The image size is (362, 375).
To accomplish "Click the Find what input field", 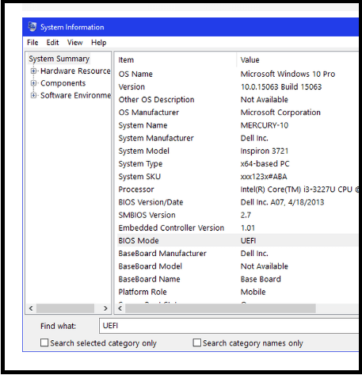I will (x=229, y=326).
